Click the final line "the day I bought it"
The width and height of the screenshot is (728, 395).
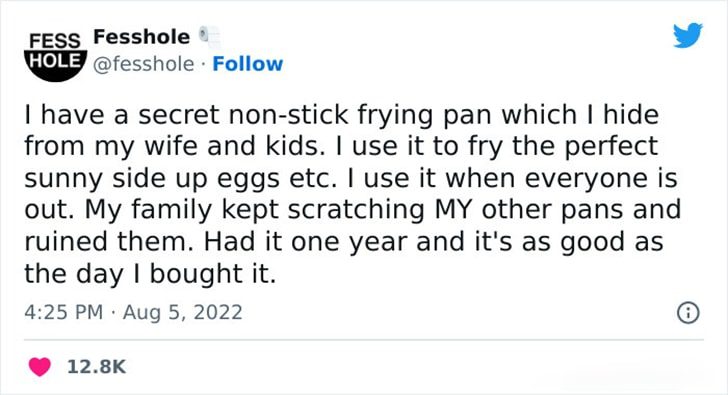click(x=150, y=274)
